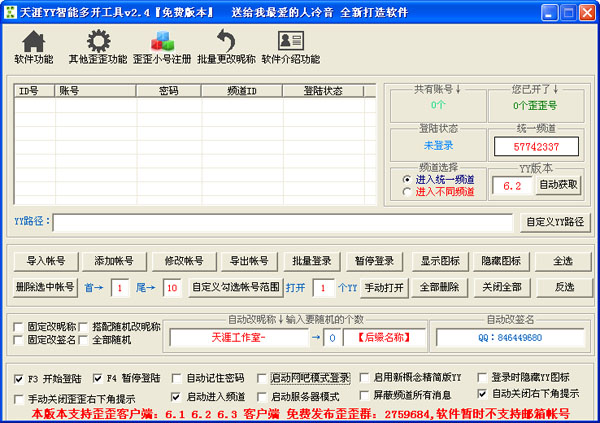Click 全部删除 button

439,287
